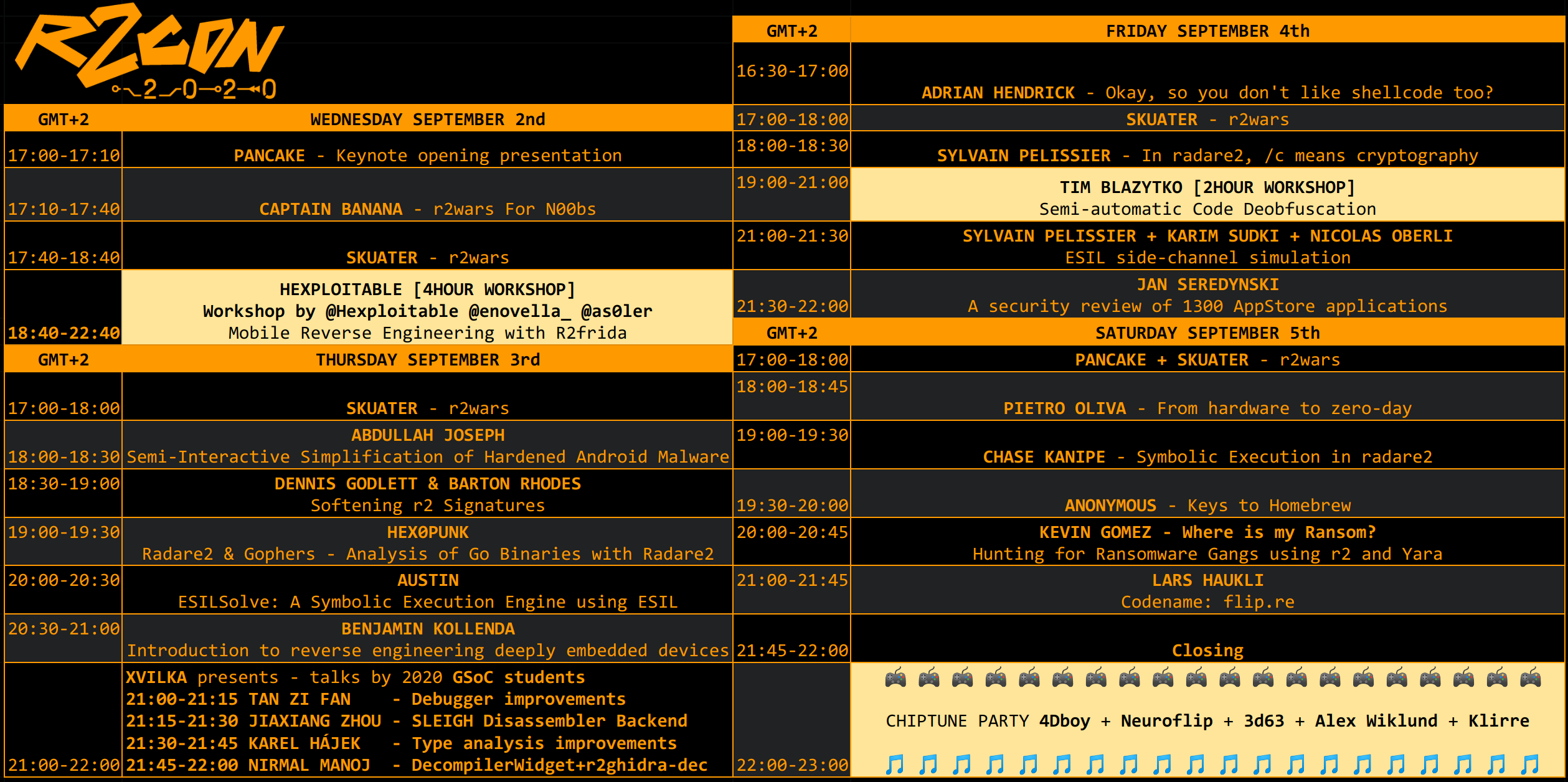The height and width of the screenshot is (782, 1568).
Task: Click the first music note emoji
Action: click(895, 764)
